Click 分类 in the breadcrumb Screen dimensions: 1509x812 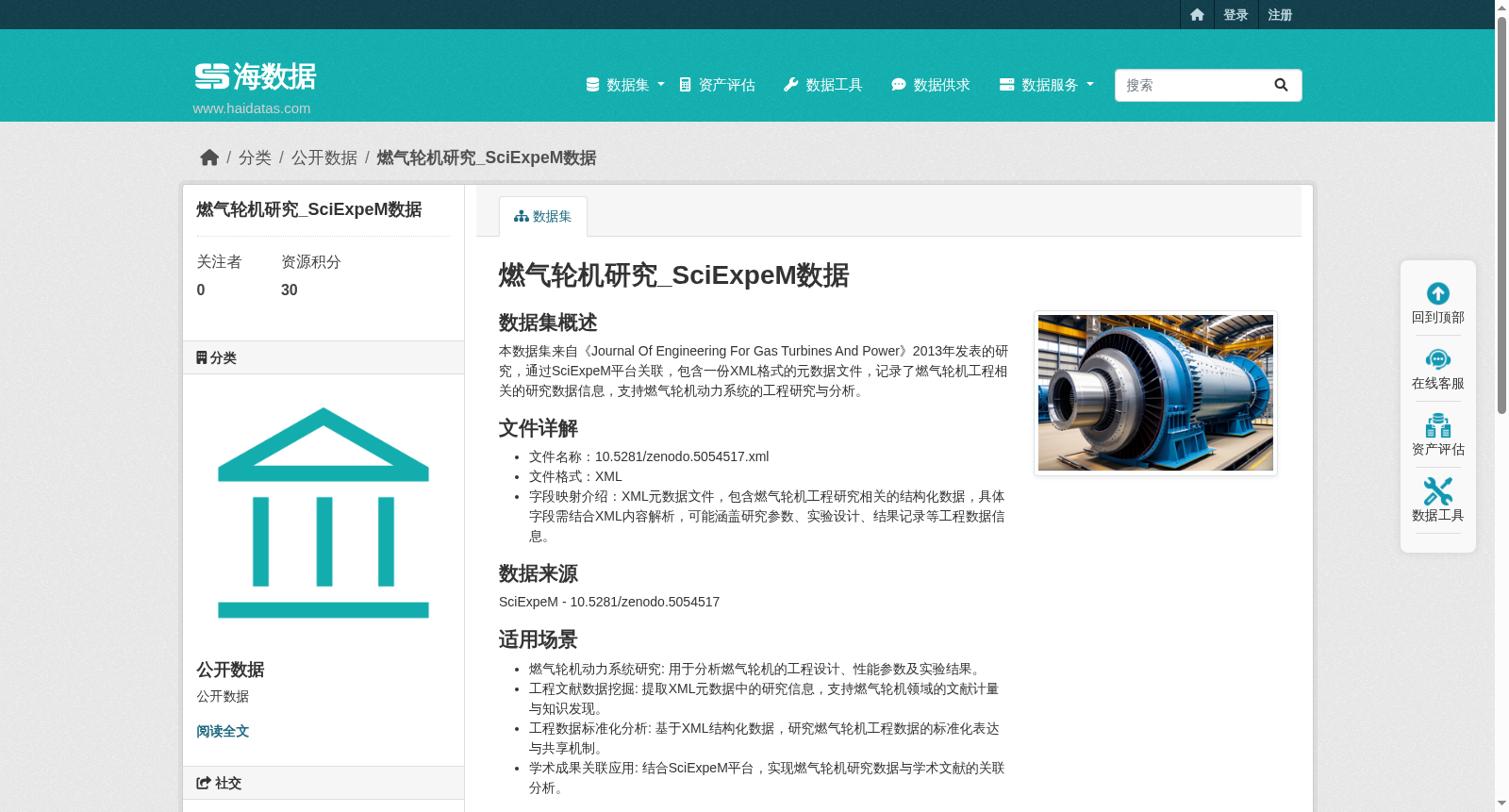coord(255,157)
